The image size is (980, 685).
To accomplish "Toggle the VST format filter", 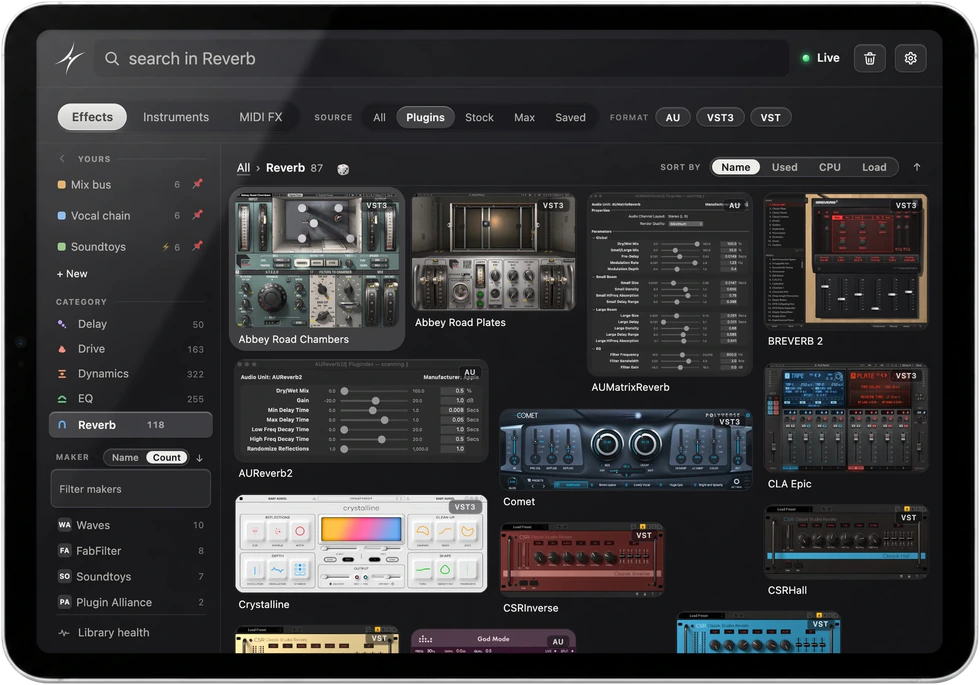I will [770, 118].
